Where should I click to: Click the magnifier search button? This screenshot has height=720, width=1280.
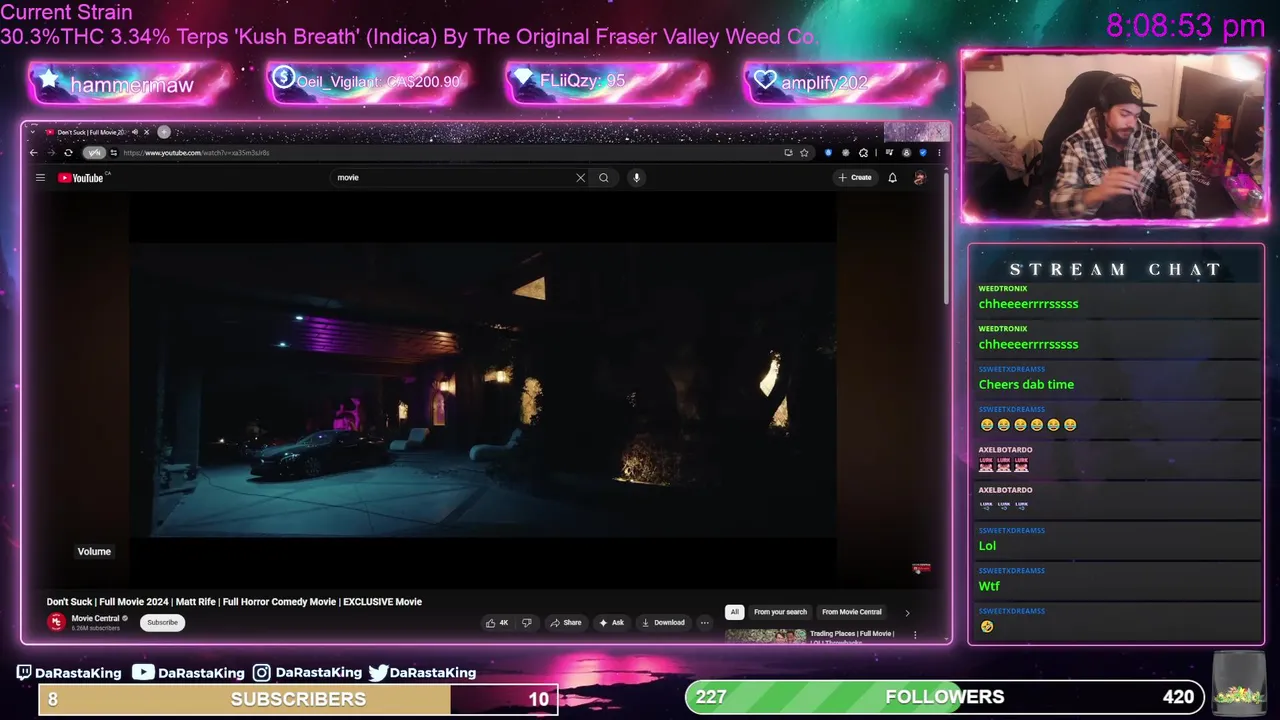point(604,177)
